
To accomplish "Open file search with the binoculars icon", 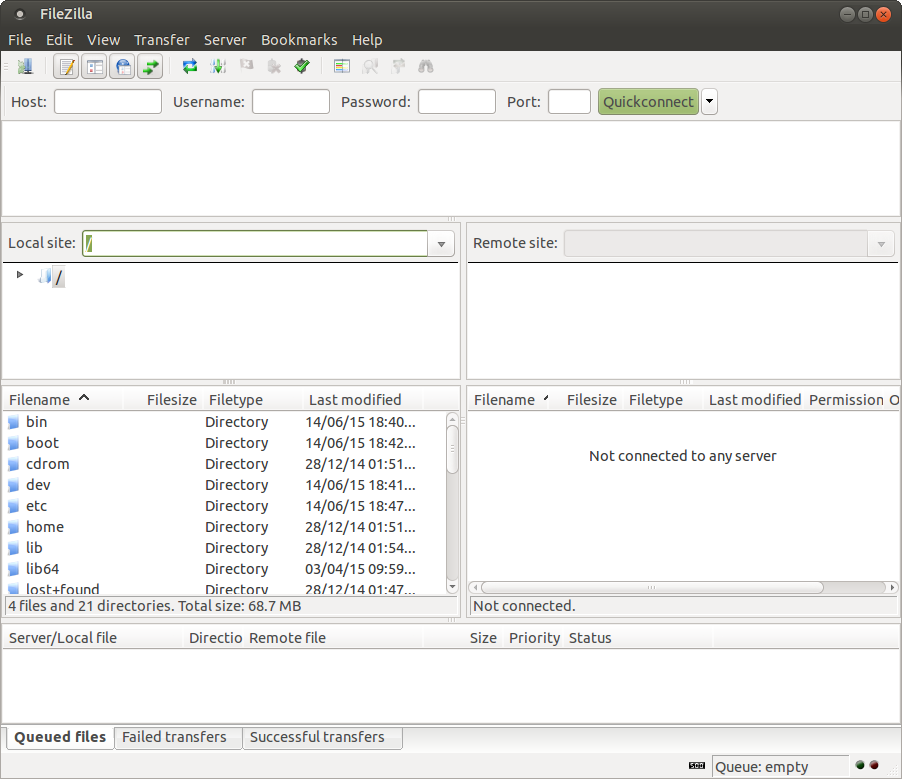I will tap(425, 66).
